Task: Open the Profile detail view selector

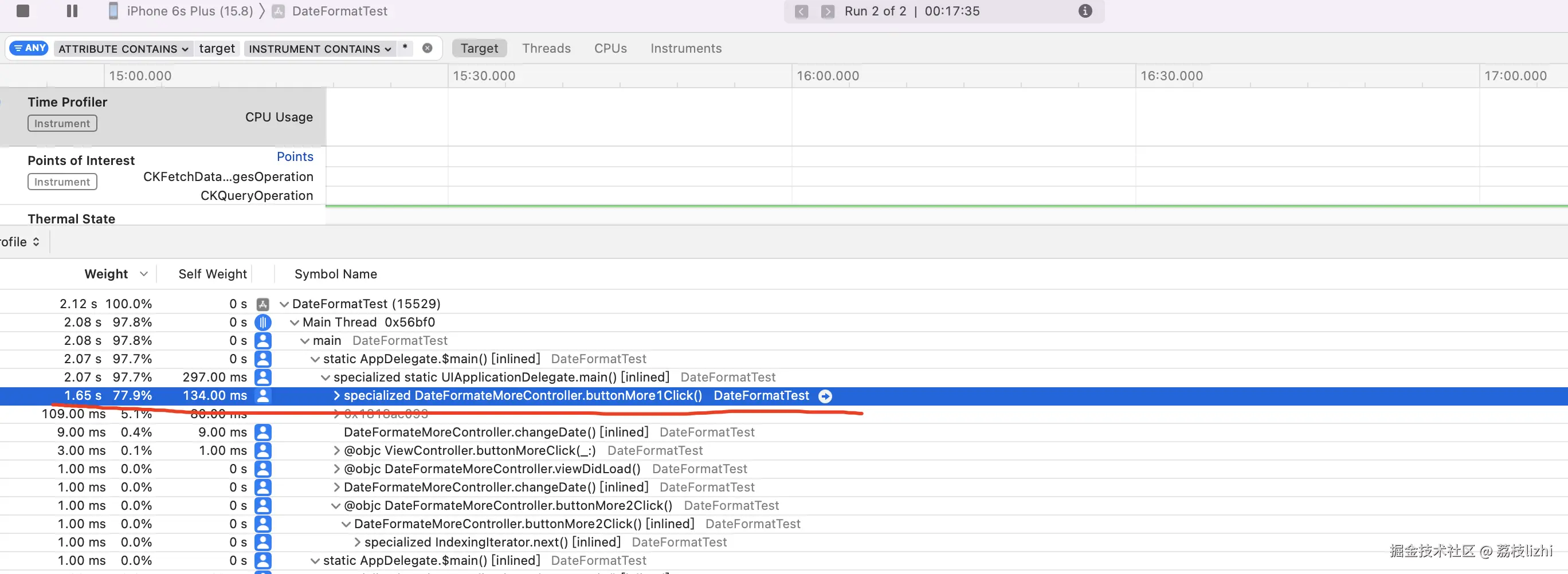Action: point(20,242)
